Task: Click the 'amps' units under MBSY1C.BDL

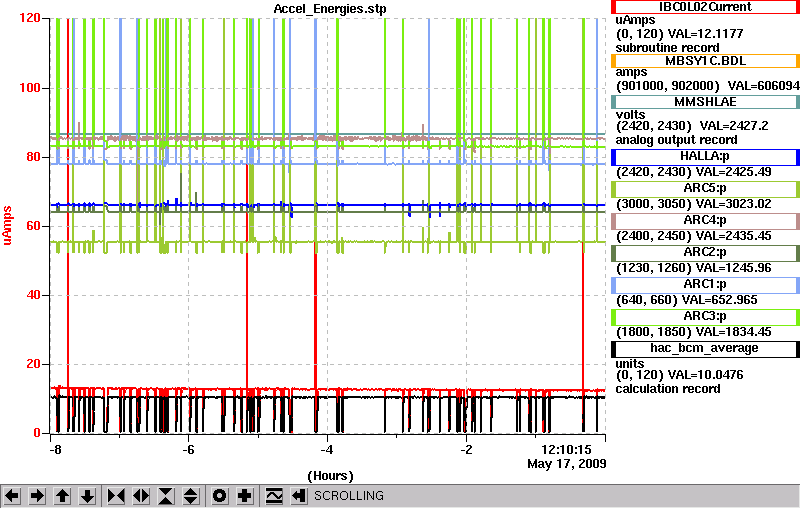Action: pos(631,72)
